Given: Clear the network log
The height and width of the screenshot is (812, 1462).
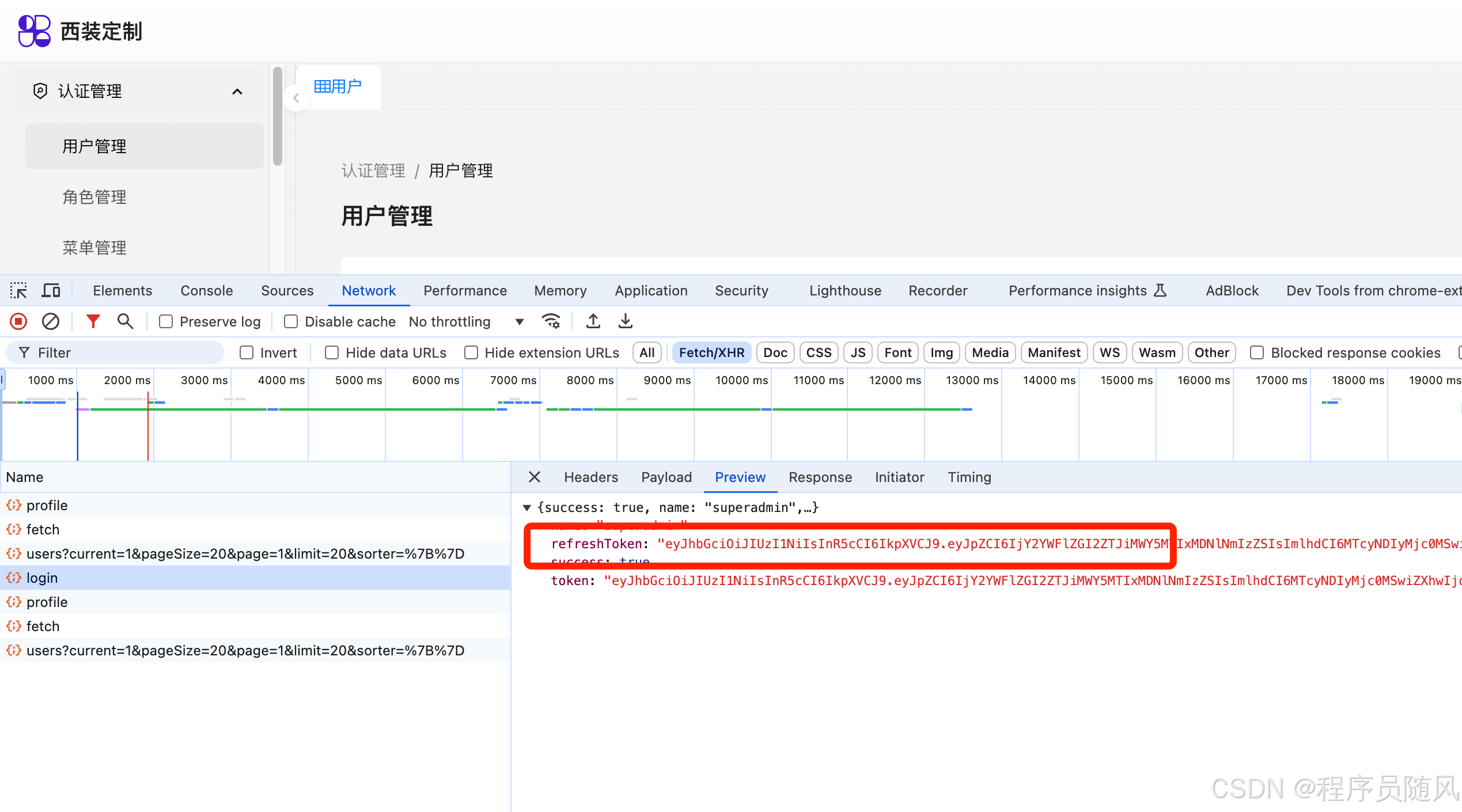Looking at the screenshot, I should [51, 321].
